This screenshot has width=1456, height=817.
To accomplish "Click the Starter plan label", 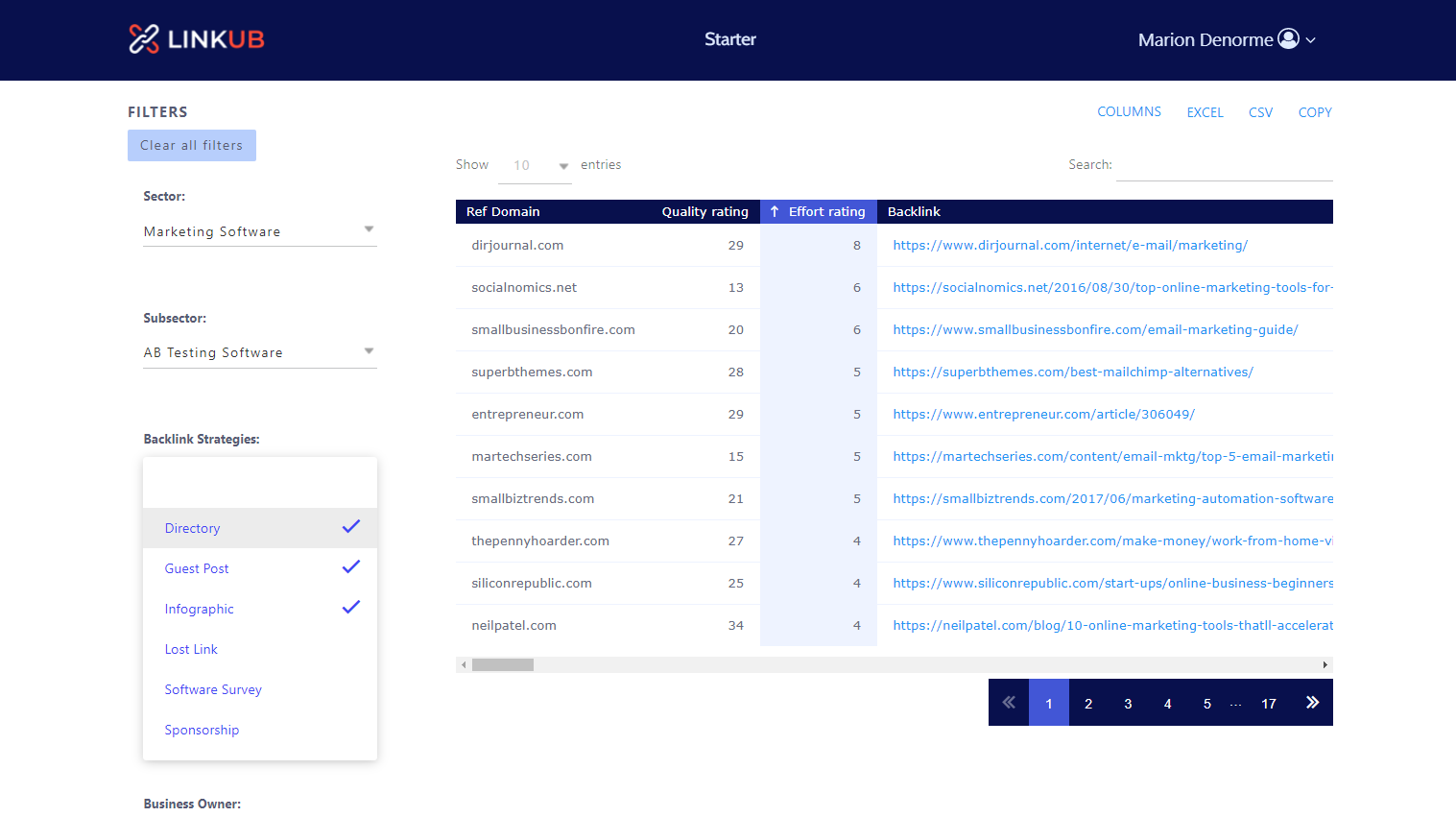I will point(730,39).
